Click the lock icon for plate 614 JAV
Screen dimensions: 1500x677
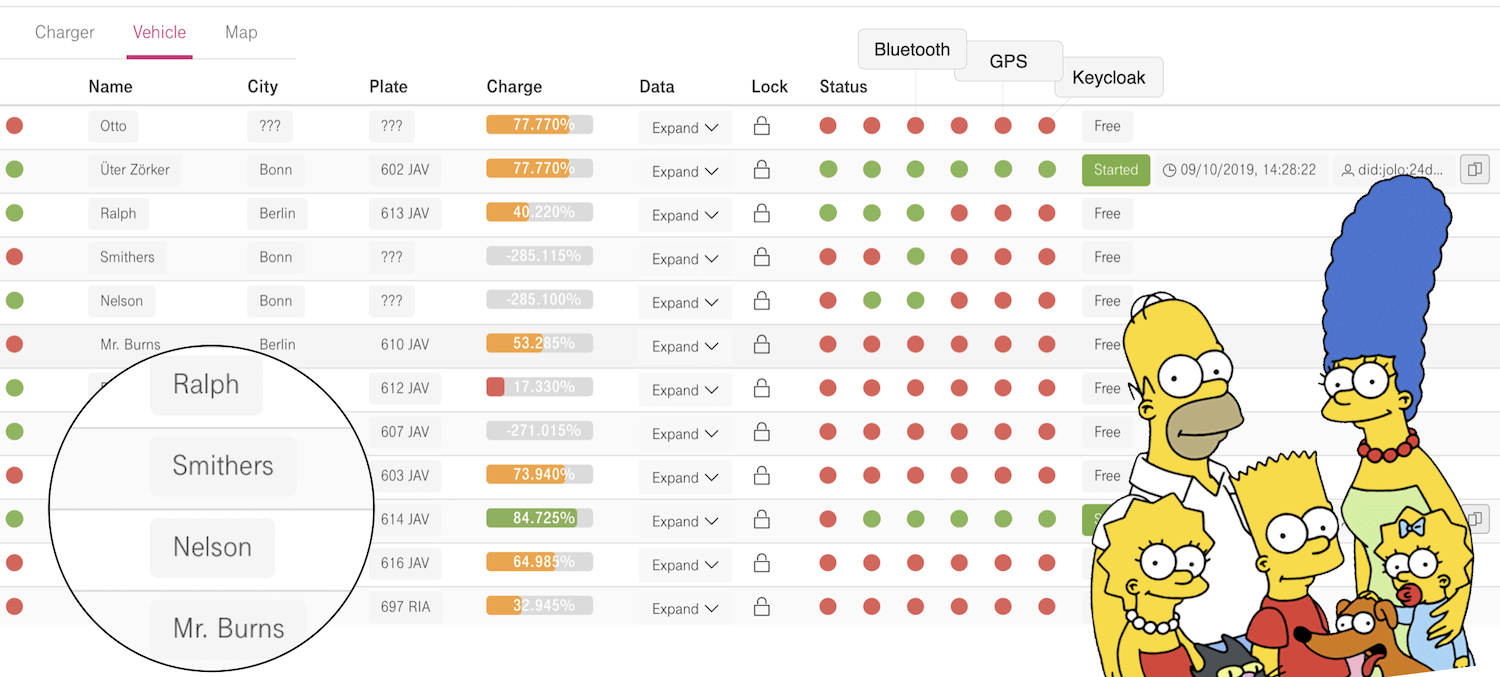pos(761,520)
